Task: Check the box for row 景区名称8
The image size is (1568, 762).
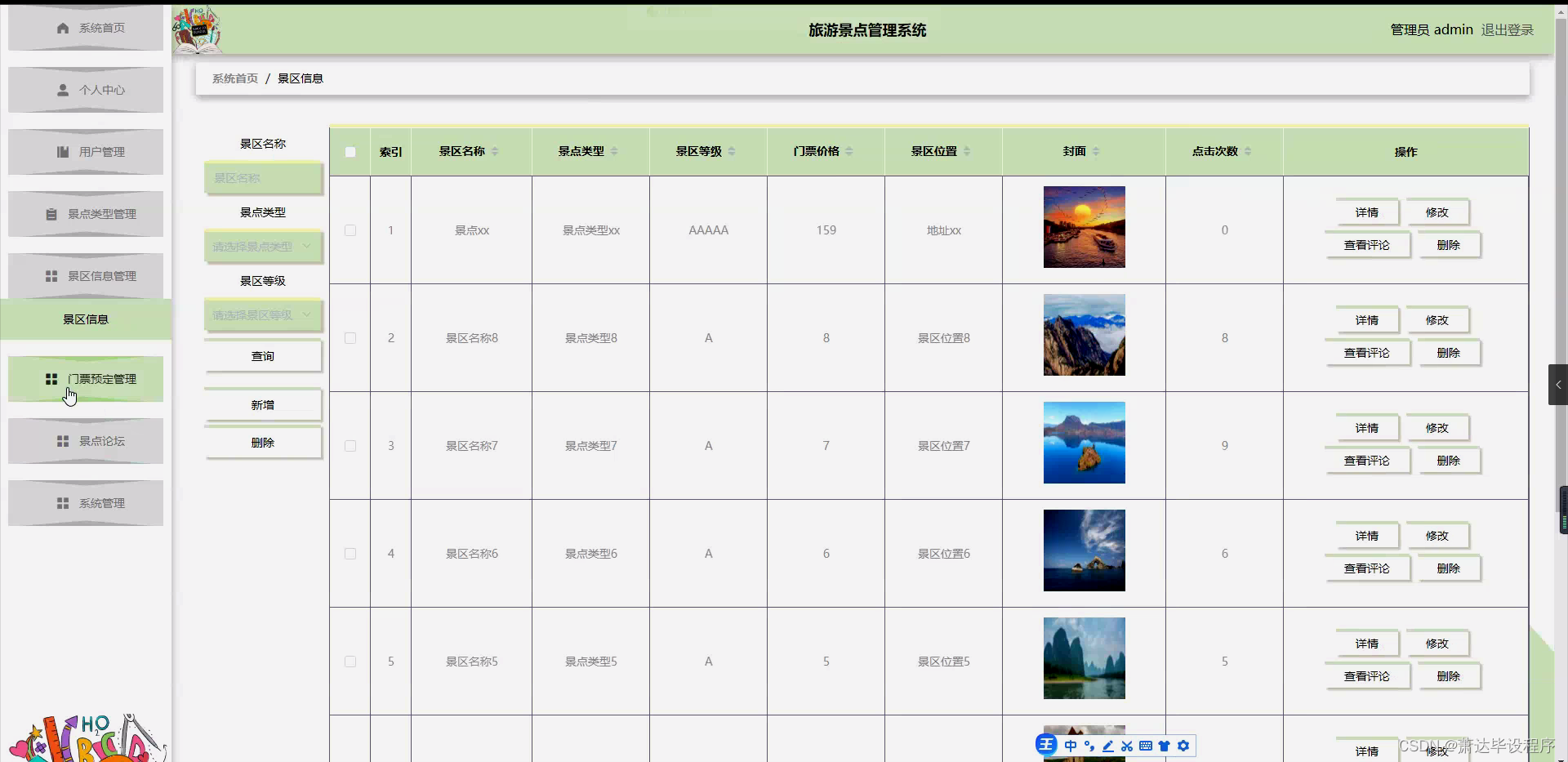Action: [x=350, y=338]
